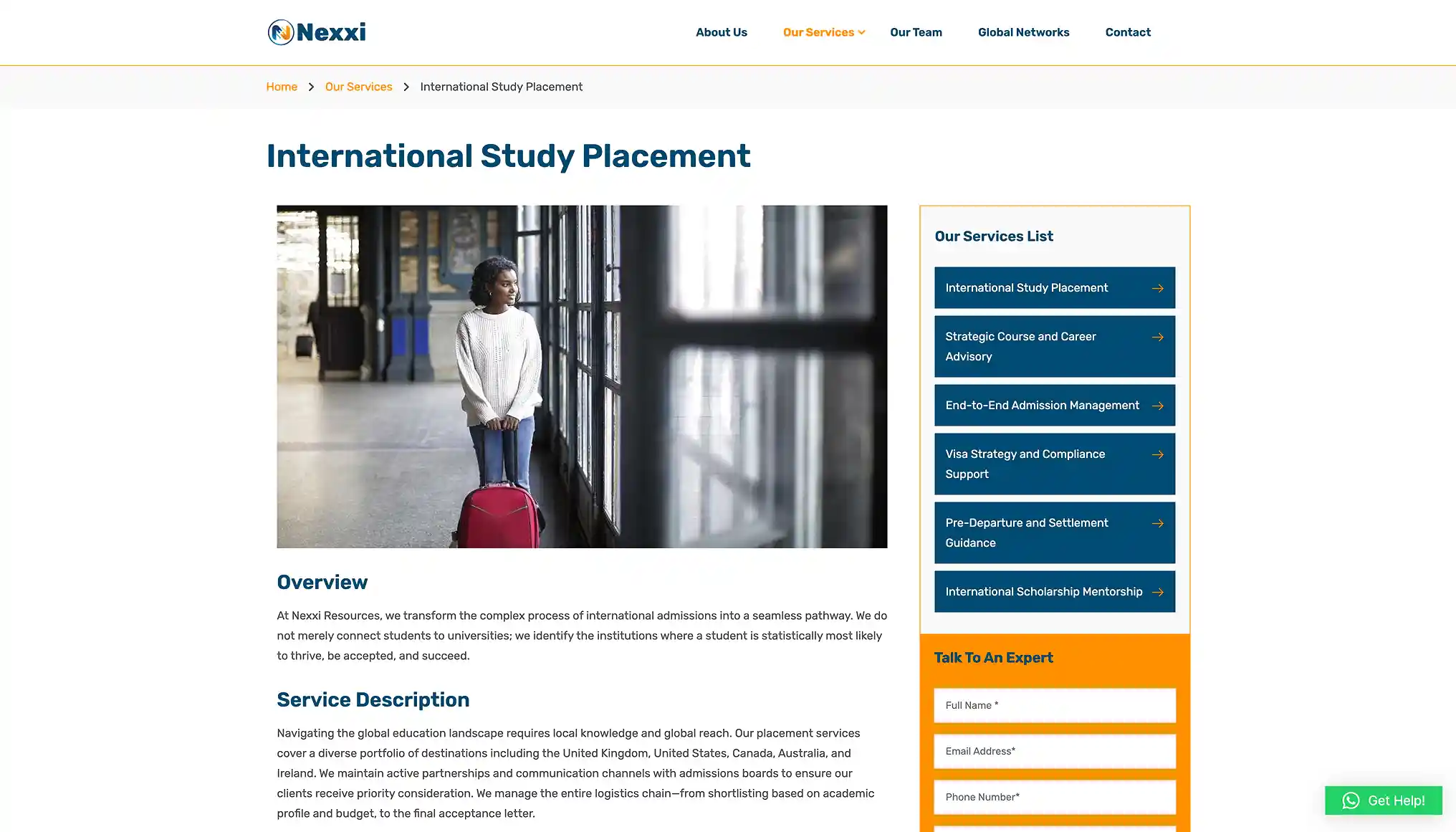This screenshot has height=832, width=1456.
Task: Click breadcrumb chevron after Our Services
Action: pos(406,87)
